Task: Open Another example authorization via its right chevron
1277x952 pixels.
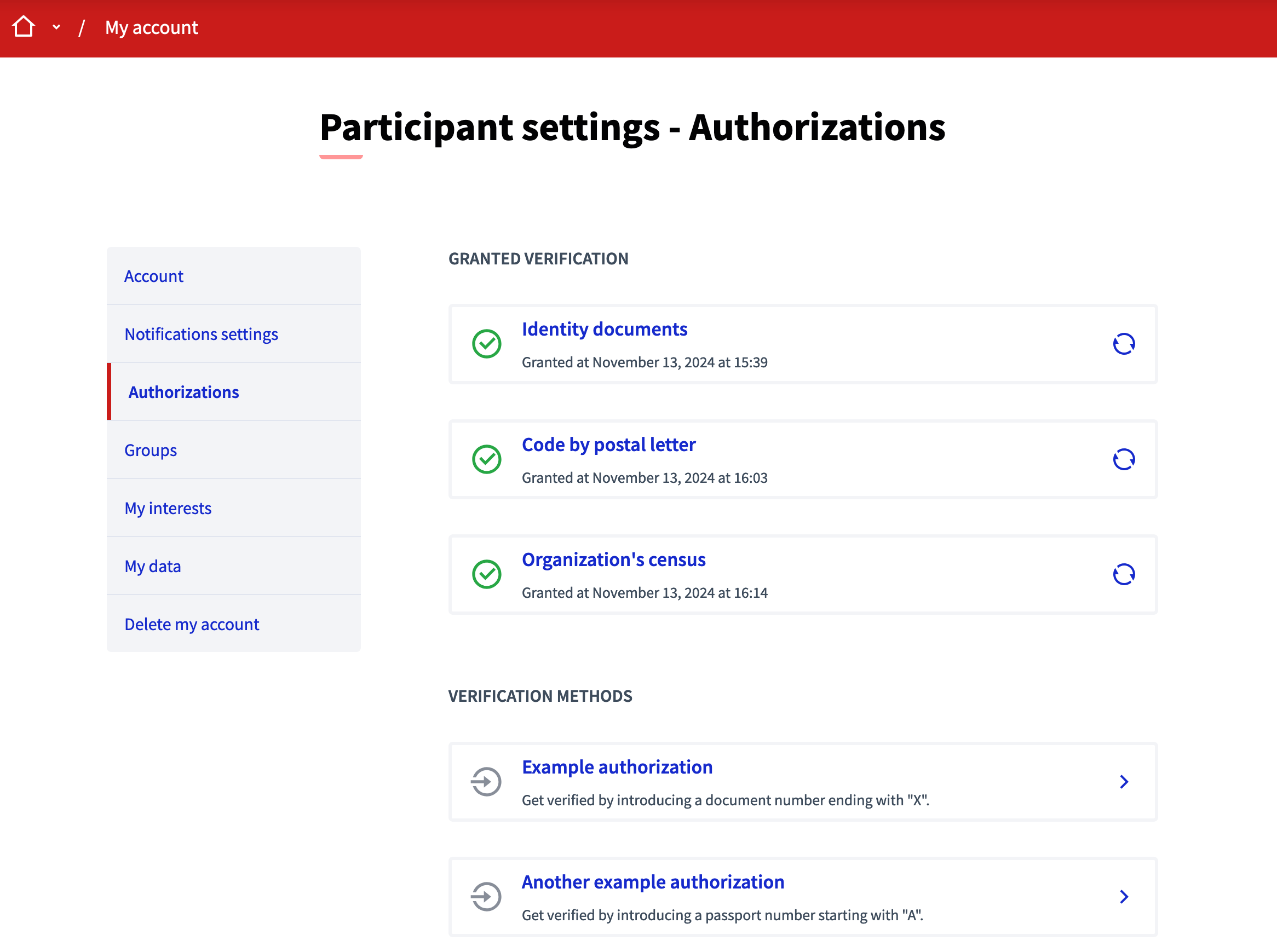Action: (1124, 897)
